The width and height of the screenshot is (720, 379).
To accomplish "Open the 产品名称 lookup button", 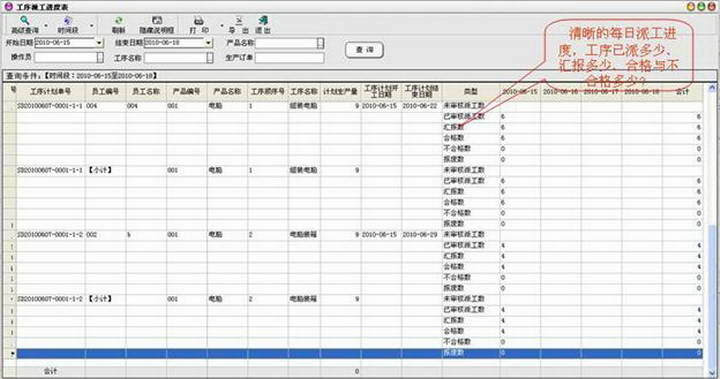I will (x=321, y=43).
